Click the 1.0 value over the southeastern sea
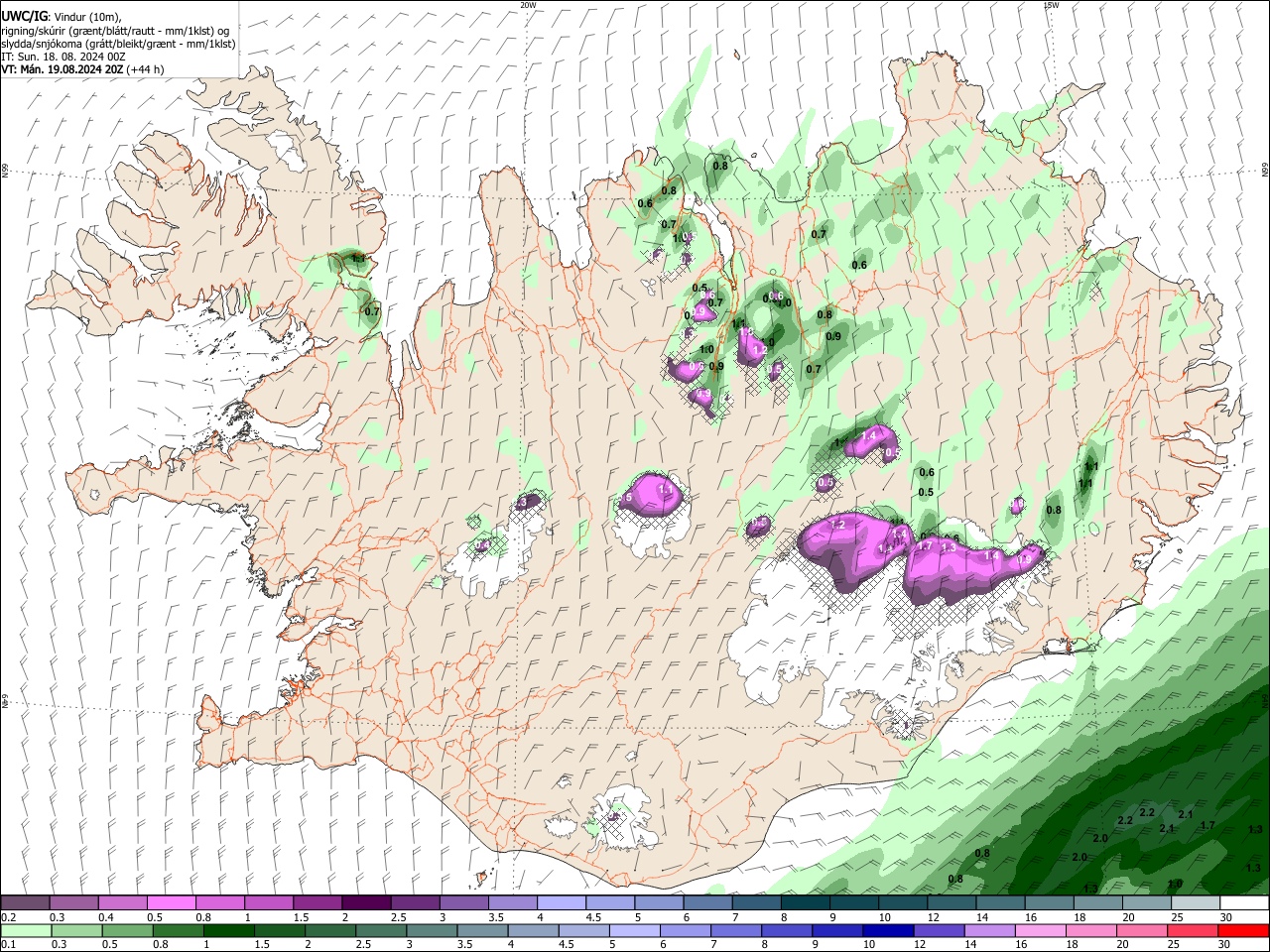This screenshot has width=1270, height=952. (1175, 884)
